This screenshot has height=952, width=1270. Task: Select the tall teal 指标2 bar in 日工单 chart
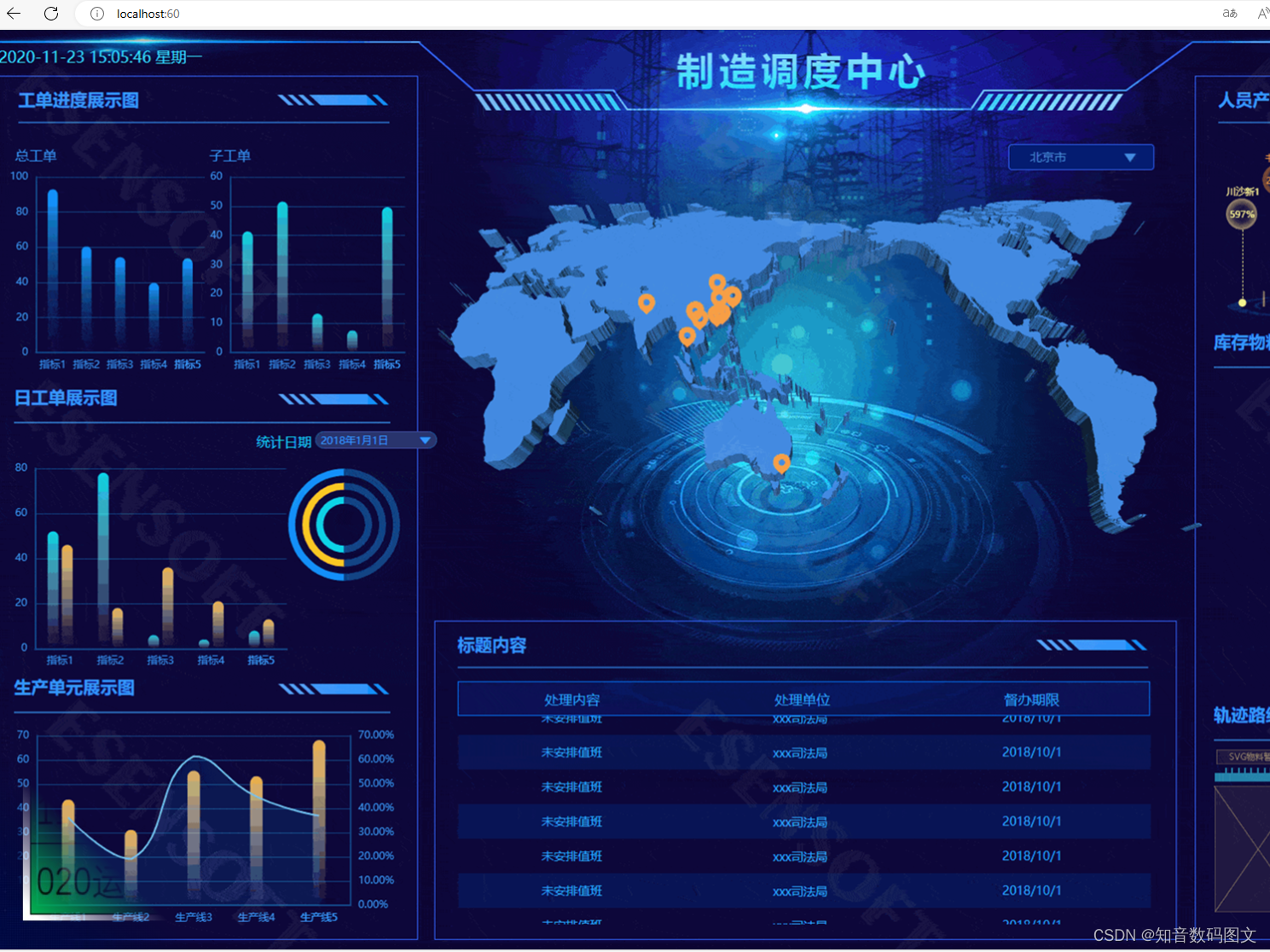103,559
